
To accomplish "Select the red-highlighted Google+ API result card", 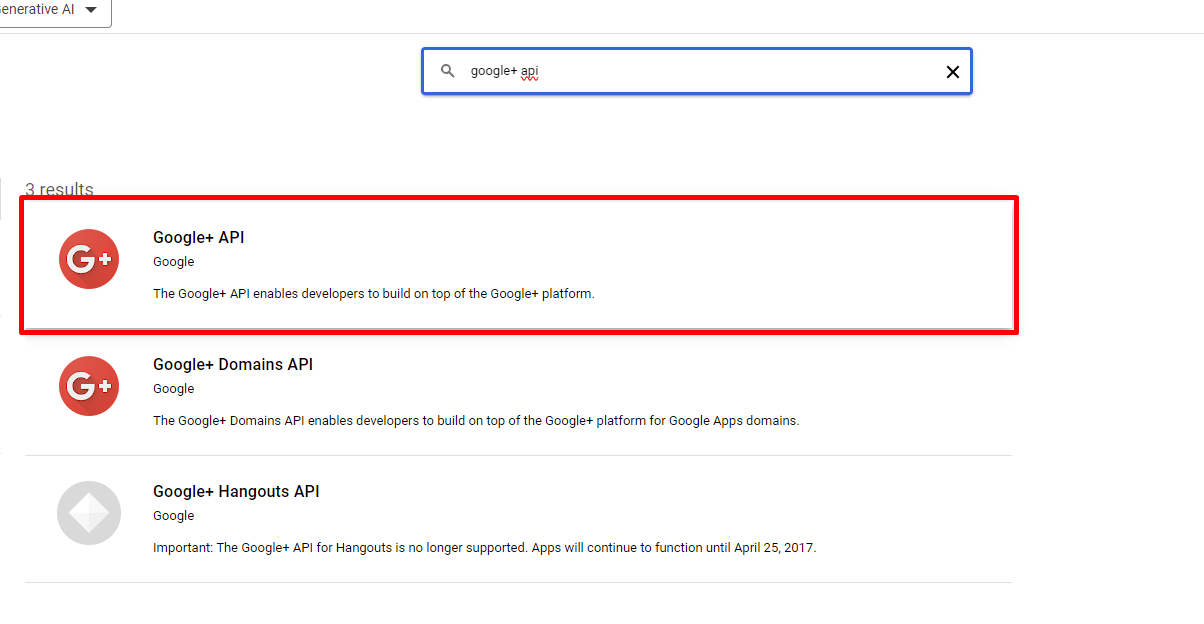I will (x=700, y=265).
